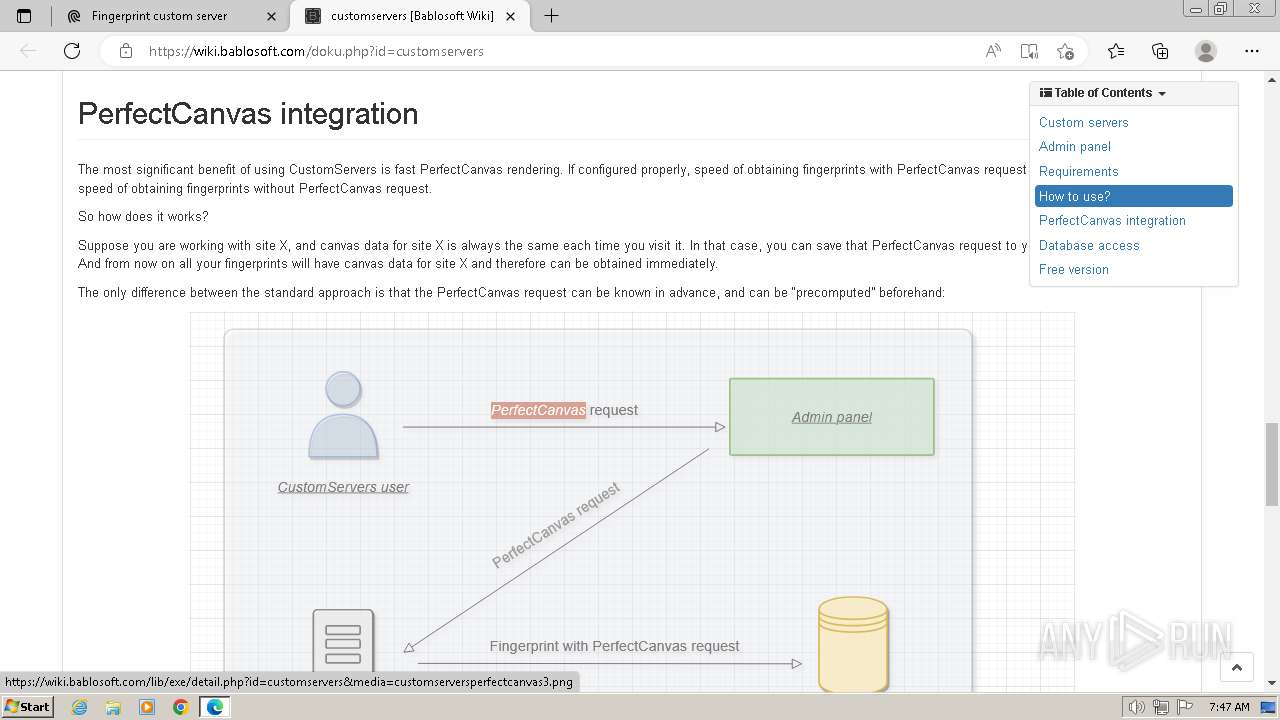View site information lock icon

126,51
